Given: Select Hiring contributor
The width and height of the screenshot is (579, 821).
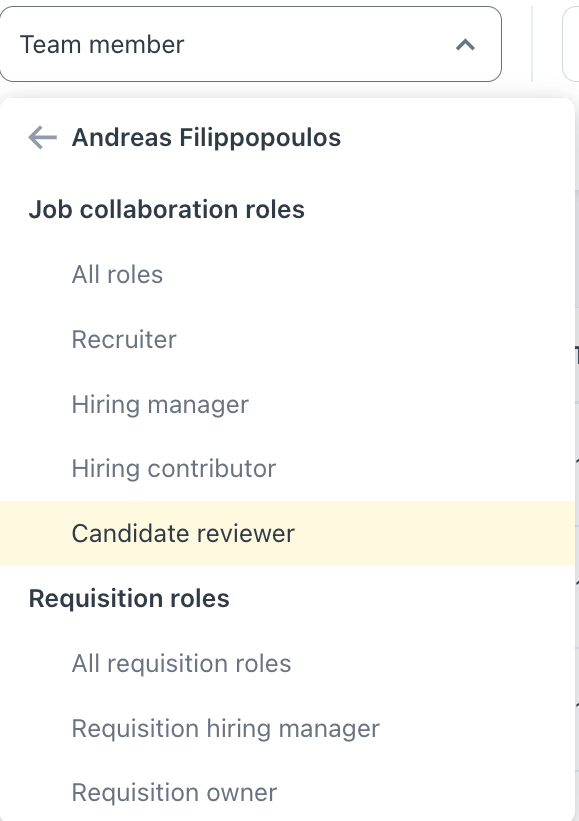Looking at the screenshot, I should tap(174, 468).
